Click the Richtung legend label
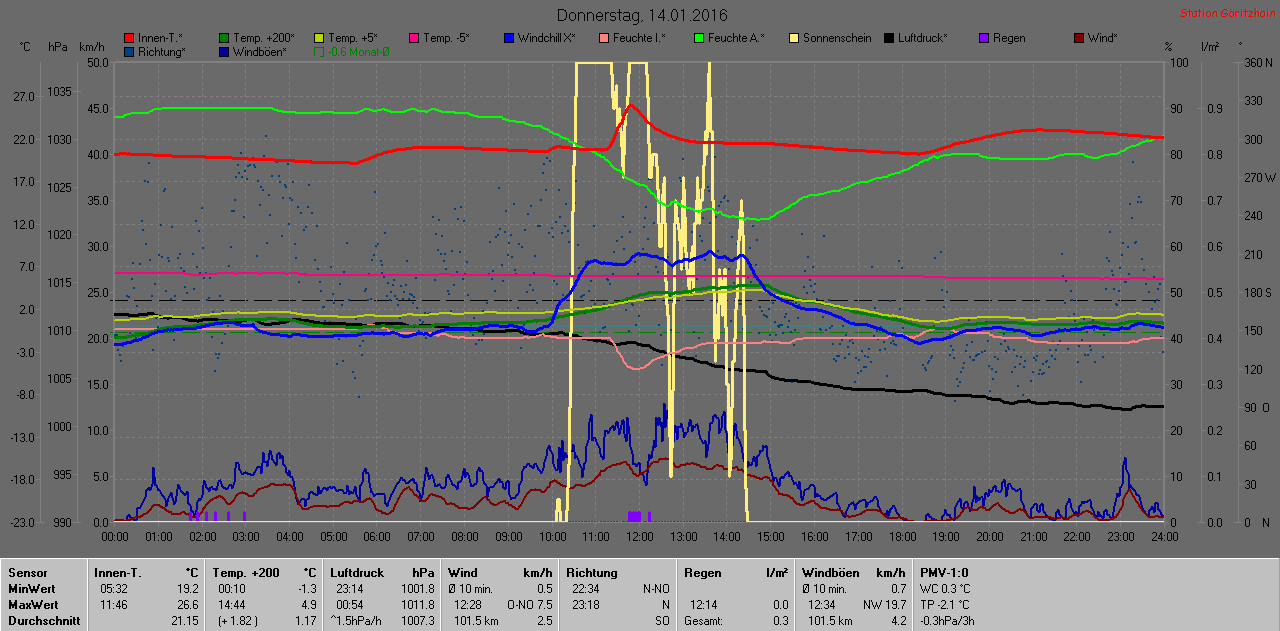Viewport: 1280px width, 631px height. coord(161,51)
